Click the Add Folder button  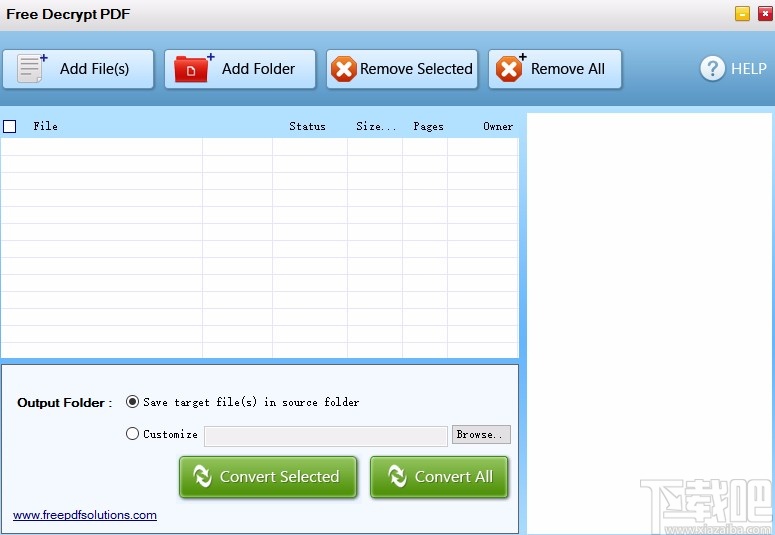coord(240,69)
